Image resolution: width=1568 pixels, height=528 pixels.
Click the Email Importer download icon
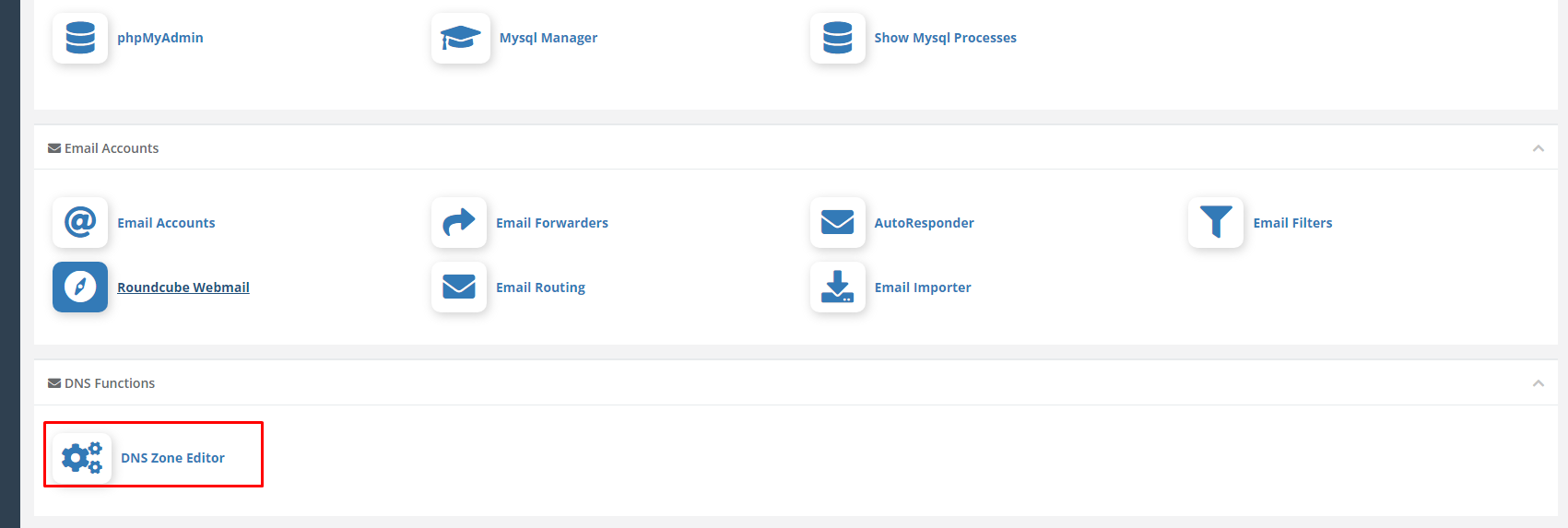point(838,287)
